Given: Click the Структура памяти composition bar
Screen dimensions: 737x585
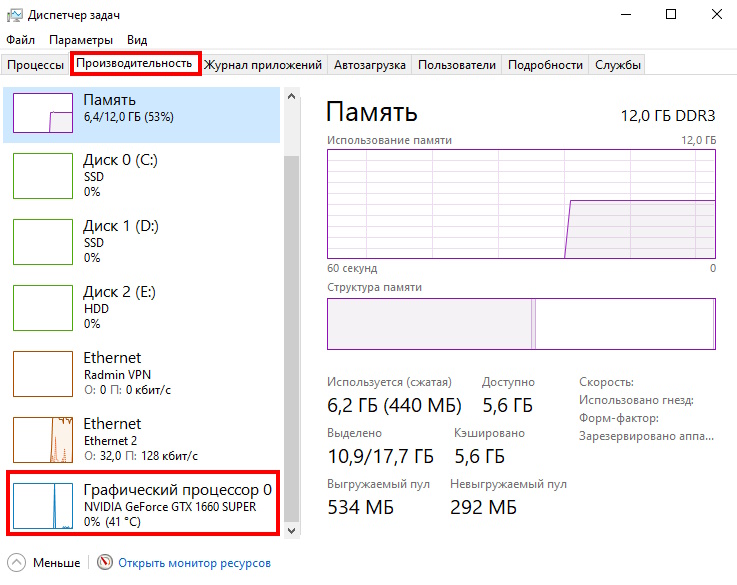Looking at the screenshot, I should pos(521,324).
